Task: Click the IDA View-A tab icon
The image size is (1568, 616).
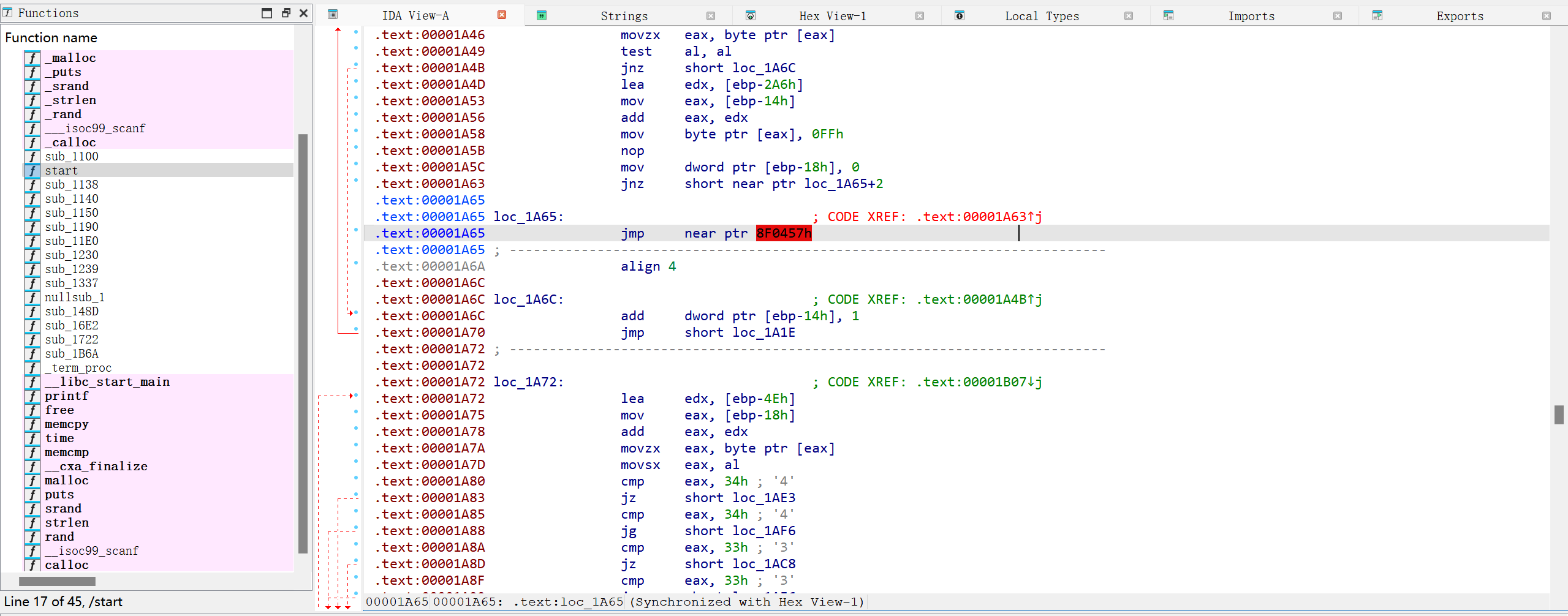Action: [333, 15]
